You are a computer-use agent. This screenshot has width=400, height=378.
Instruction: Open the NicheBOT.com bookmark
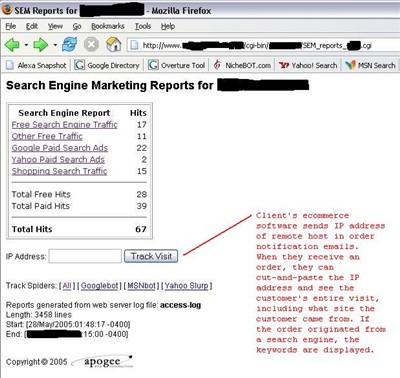click(242, 65)
